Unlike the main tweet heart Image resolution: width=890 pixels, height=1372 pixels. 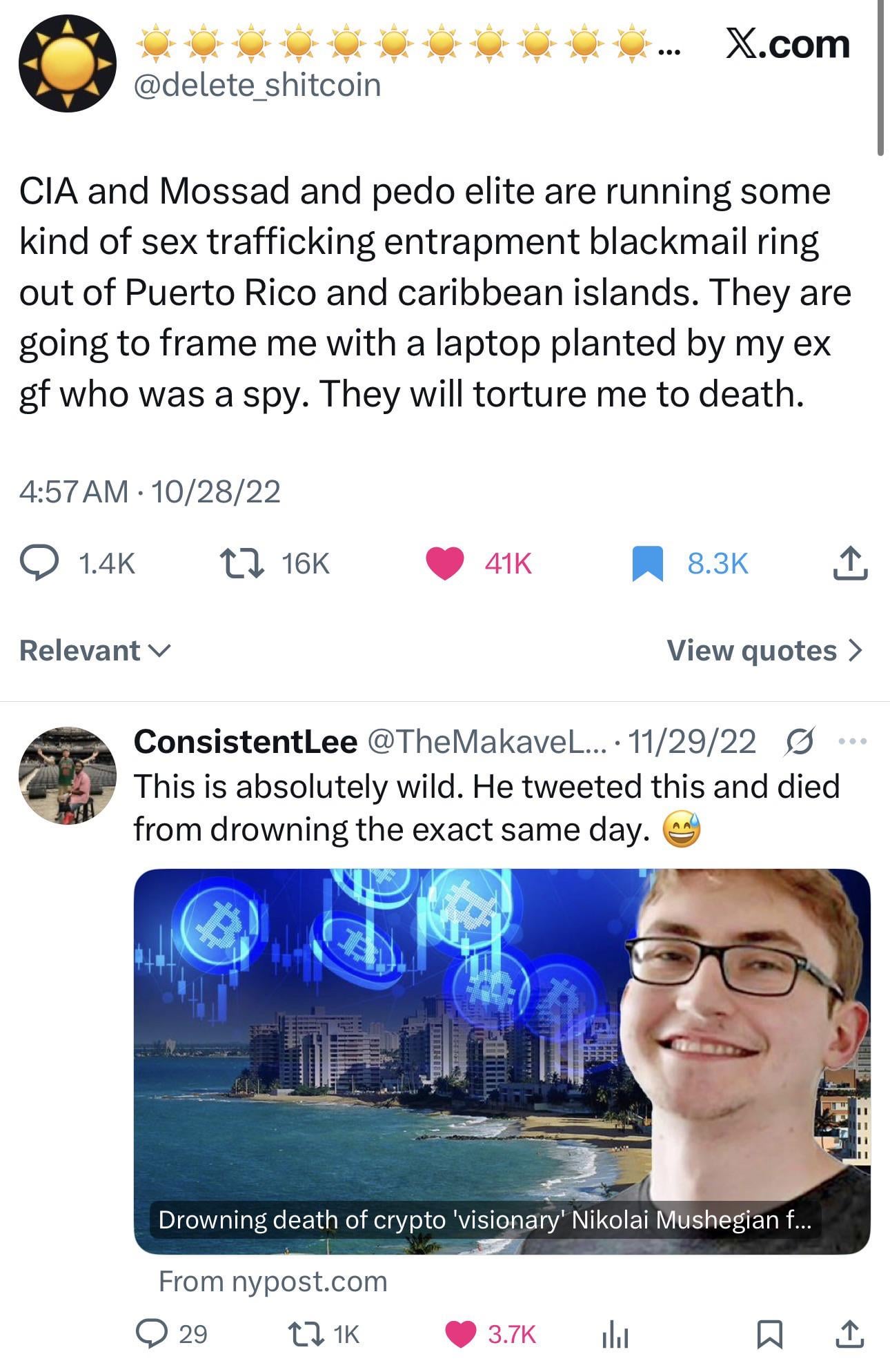(x=445, y=563)
